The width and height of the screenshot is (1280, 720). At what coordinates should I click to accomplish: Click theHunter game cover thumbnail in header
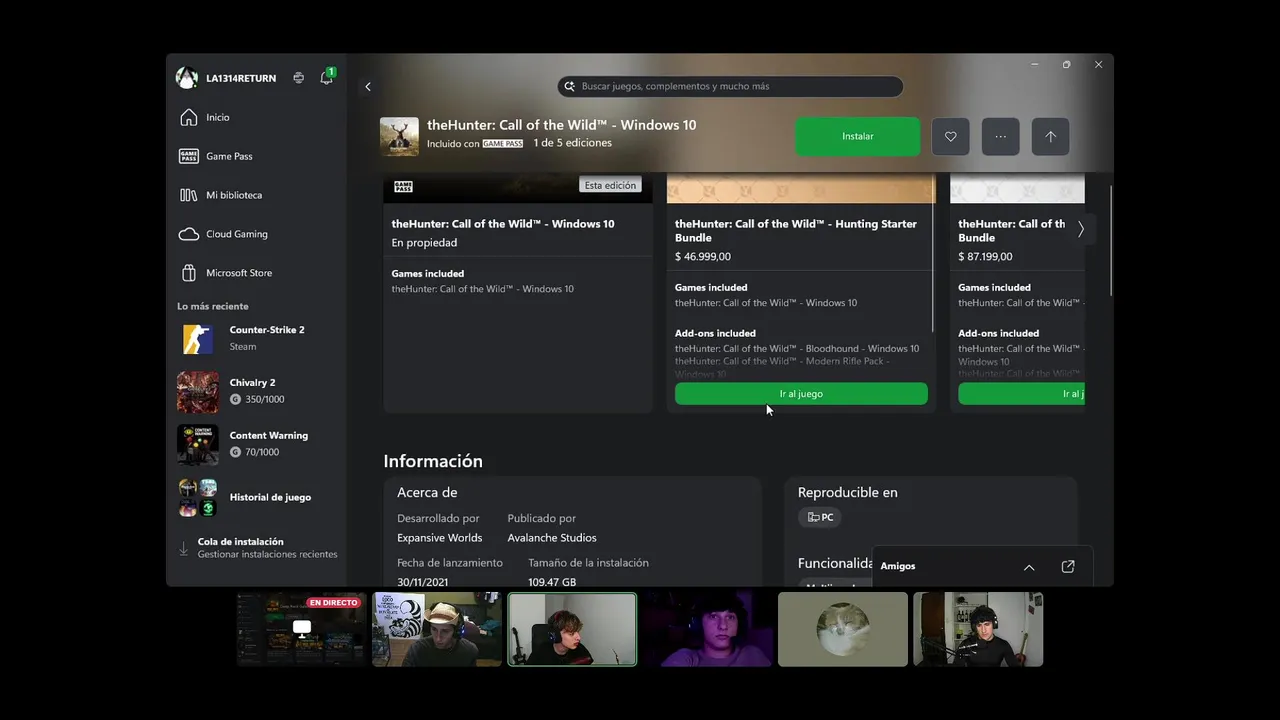click(399, 137)
